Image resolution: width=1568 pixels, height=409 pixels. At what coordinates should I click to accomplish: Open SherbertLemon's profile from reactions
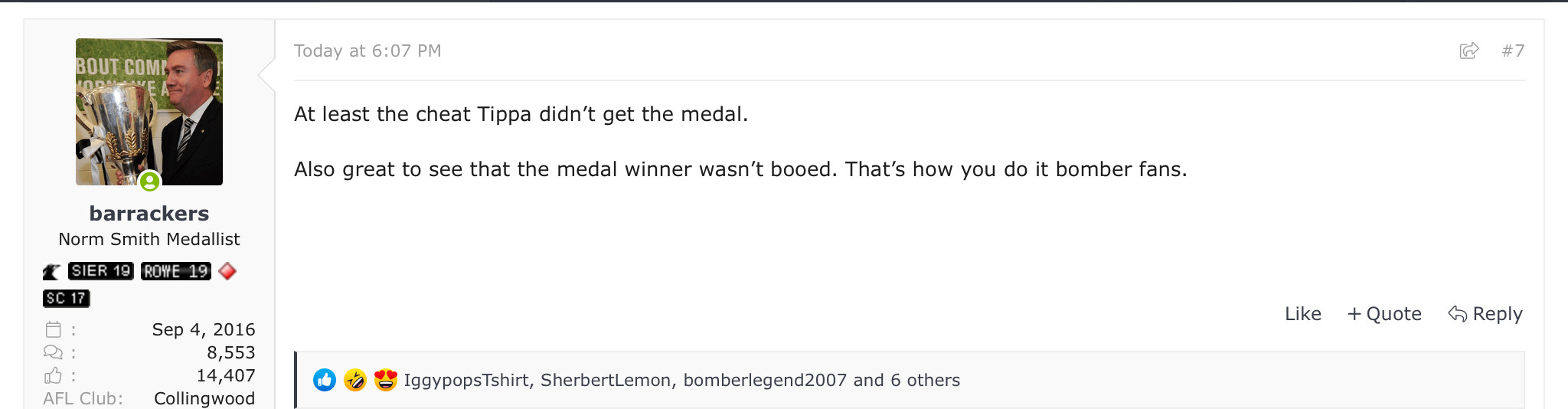[x=606, y=381]
